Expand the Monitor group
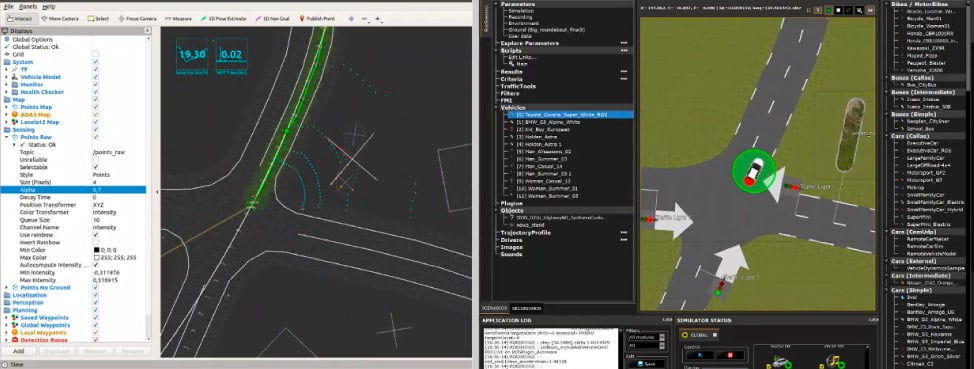 tap(7, 84)
